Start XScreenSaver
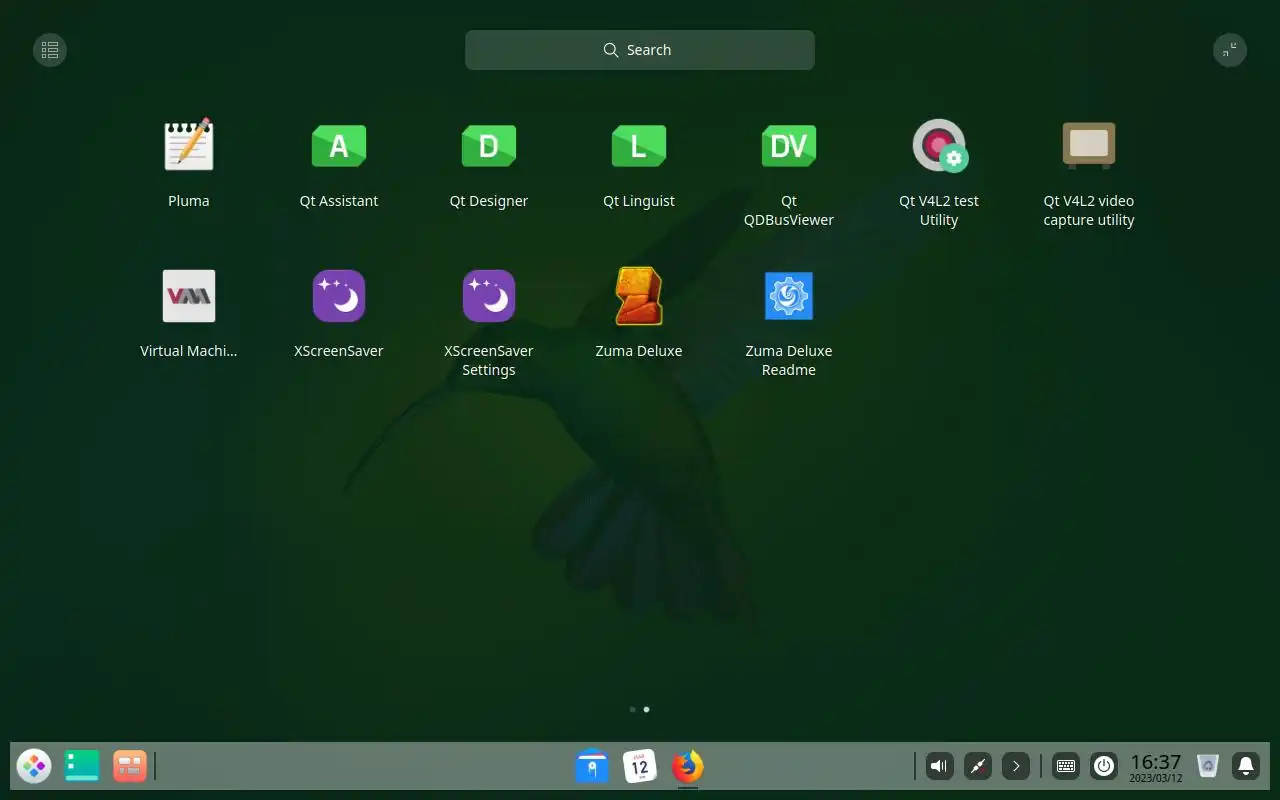The image size is (1280, 800). pos(339,296)
